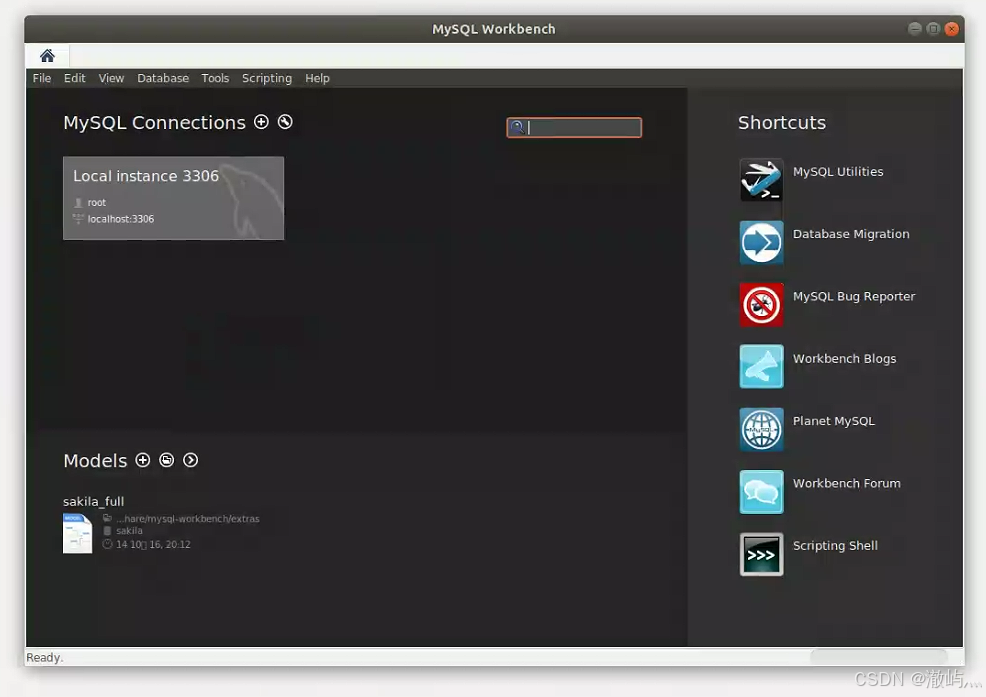The image size is (986, 697).
Task: Launch Database Migration shortcut label
Action: point(851,234)
